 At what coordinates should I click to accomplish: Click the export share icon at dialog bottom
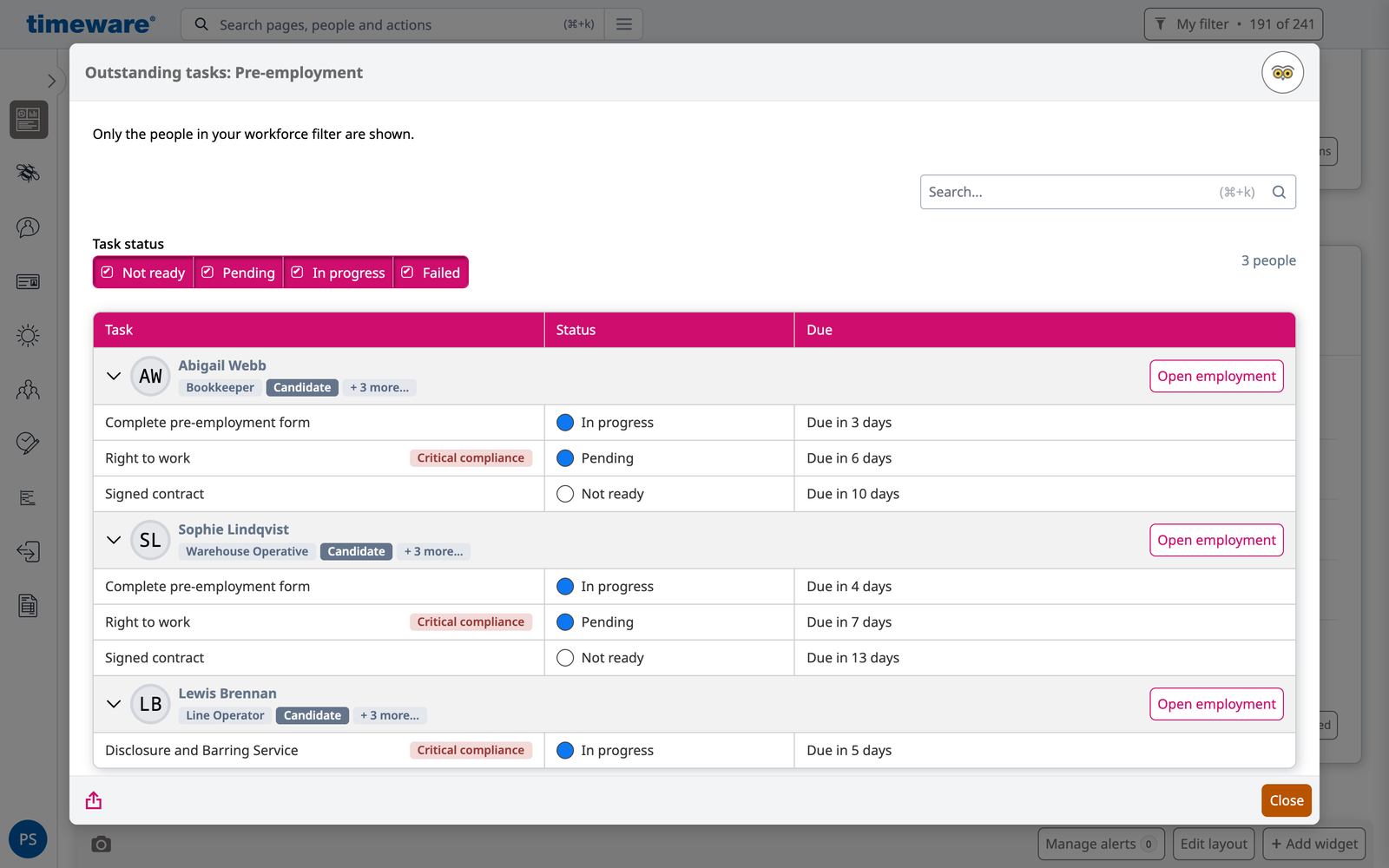(x=94, y=800)
